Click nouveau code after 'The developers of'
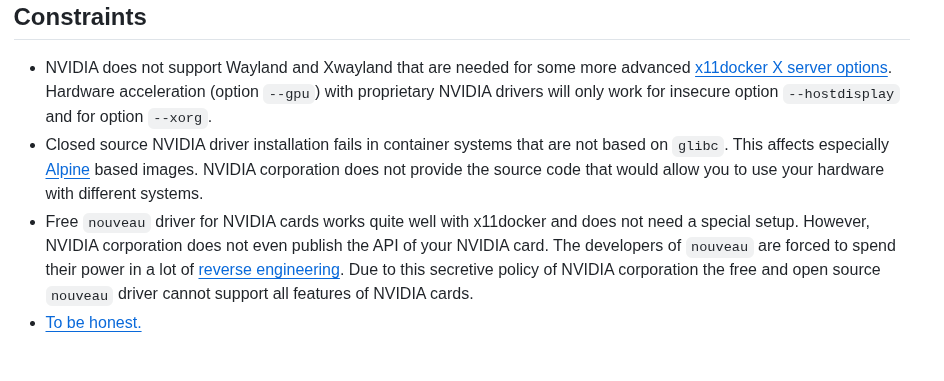This screenshot has width=944, height=381. tap(719, 247)
